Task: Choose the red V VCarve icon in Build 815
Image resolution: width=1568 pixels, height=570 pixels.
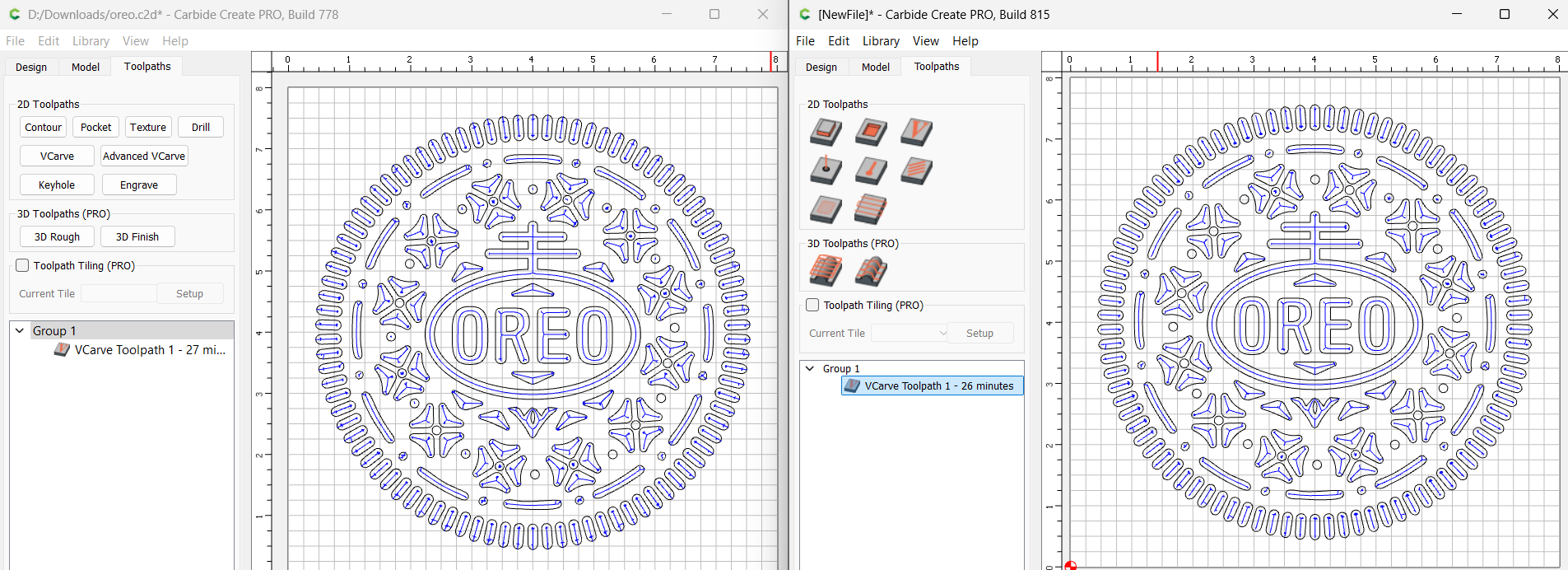Action: [x=916, y=132]
